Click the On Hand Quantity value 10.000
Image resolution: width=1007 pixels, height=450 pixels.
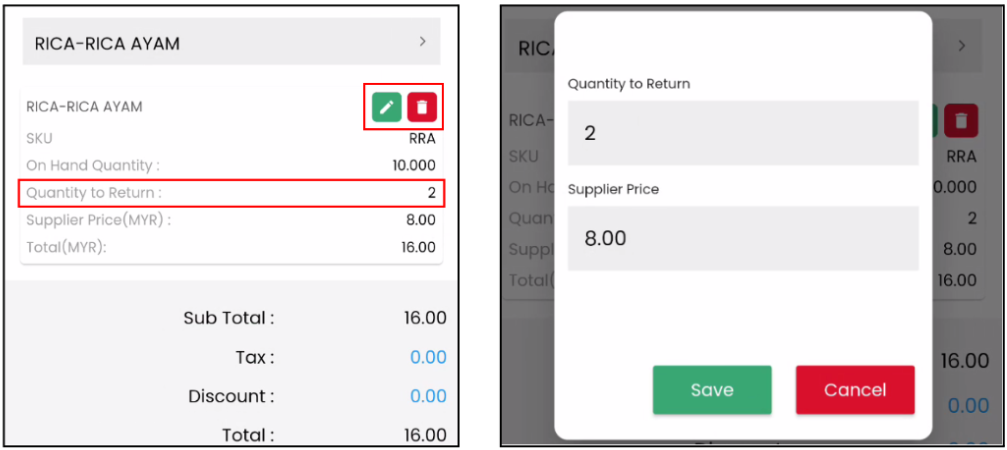413,165
